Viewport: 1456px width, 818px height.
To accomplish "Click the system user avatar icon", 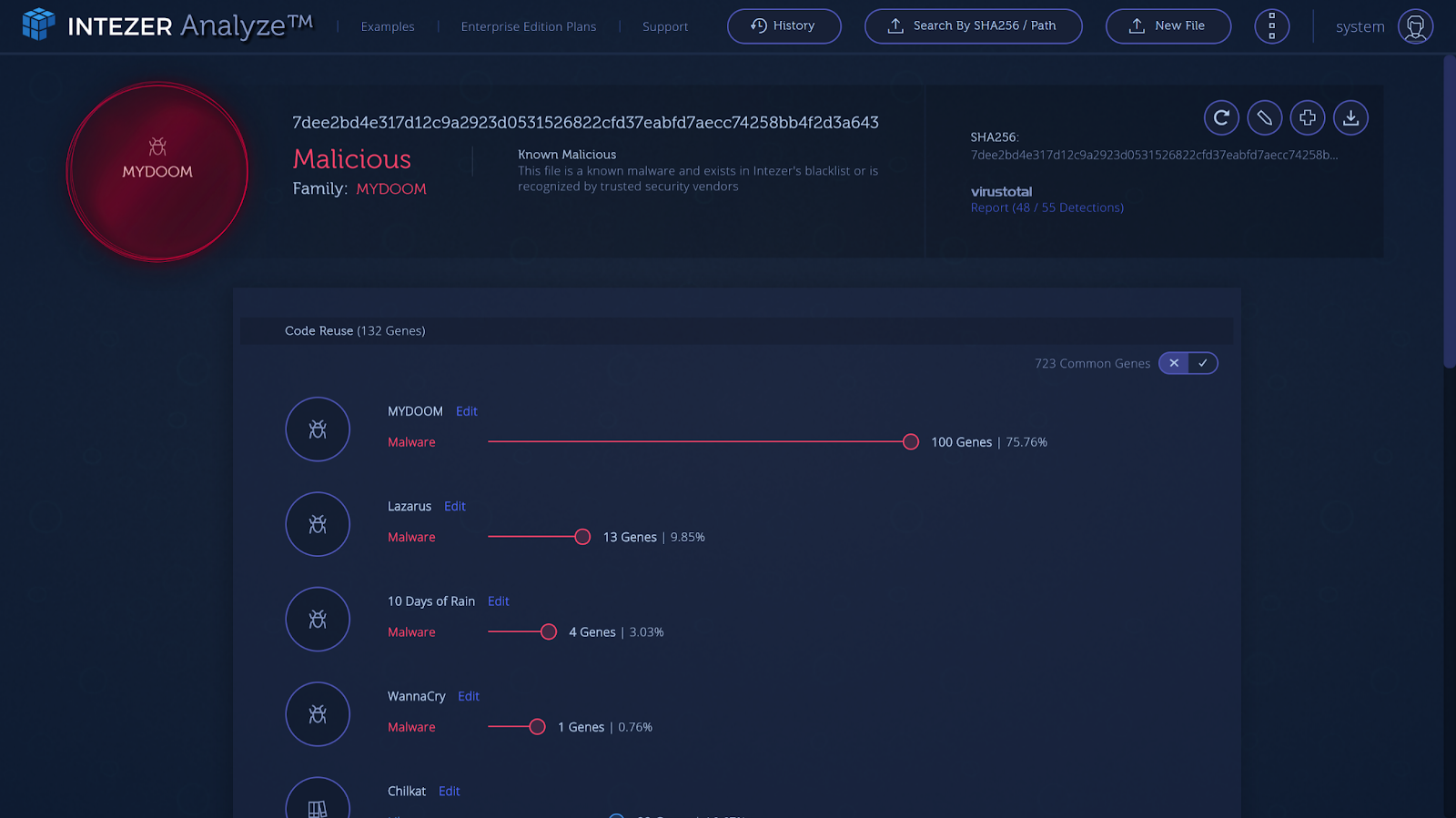I will tap(1415, 26).
